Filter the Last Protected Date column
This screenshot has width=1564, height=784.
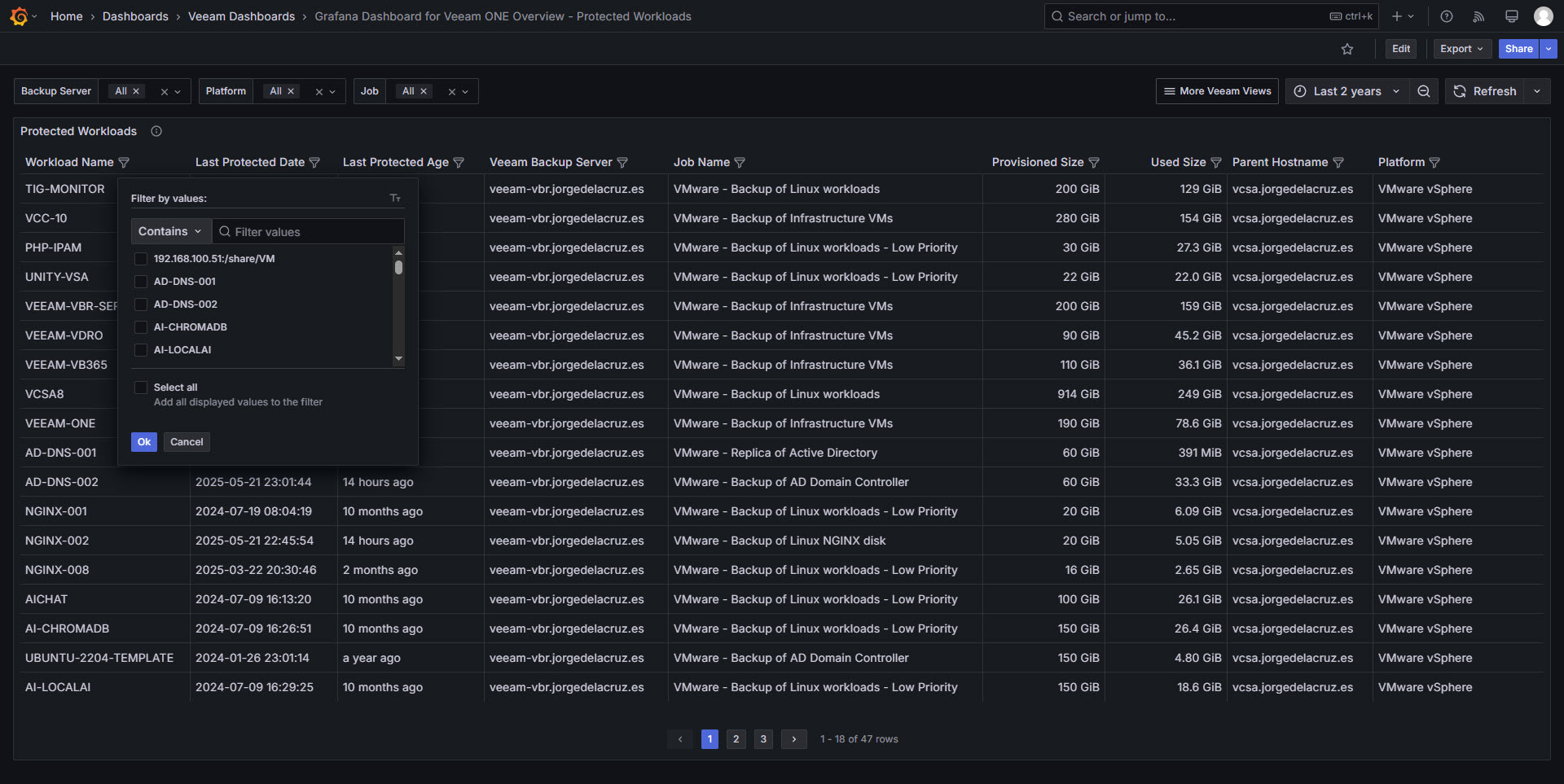tap(314, 163)
